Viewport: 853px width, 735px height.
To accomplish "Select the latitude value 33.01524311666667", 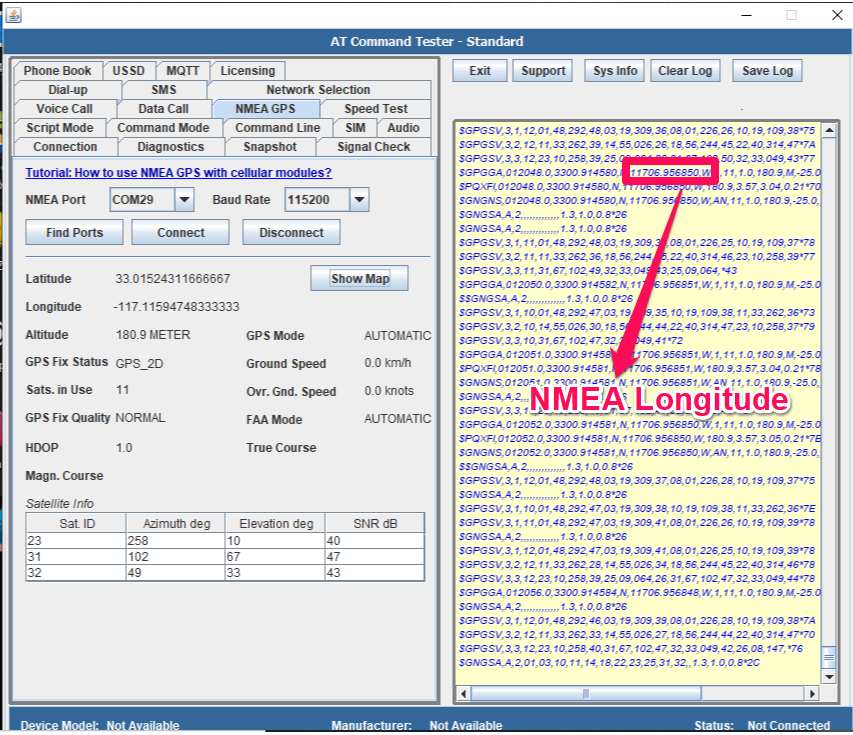I will tap(172, 279).
